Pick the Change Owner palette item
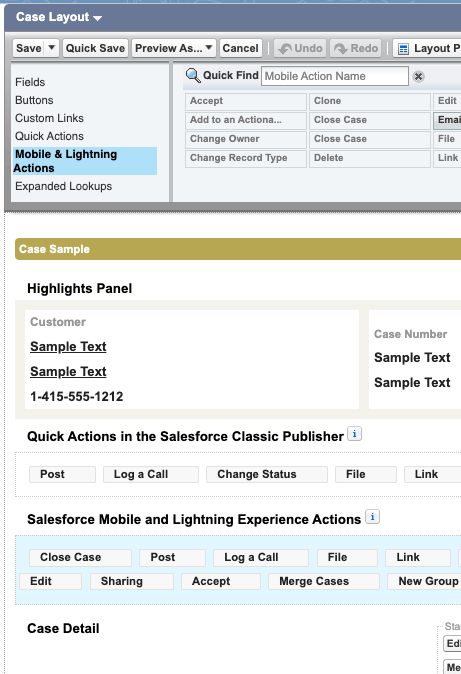Image resolution: width=461 pixels, height=674 pixels. [246, 139]
